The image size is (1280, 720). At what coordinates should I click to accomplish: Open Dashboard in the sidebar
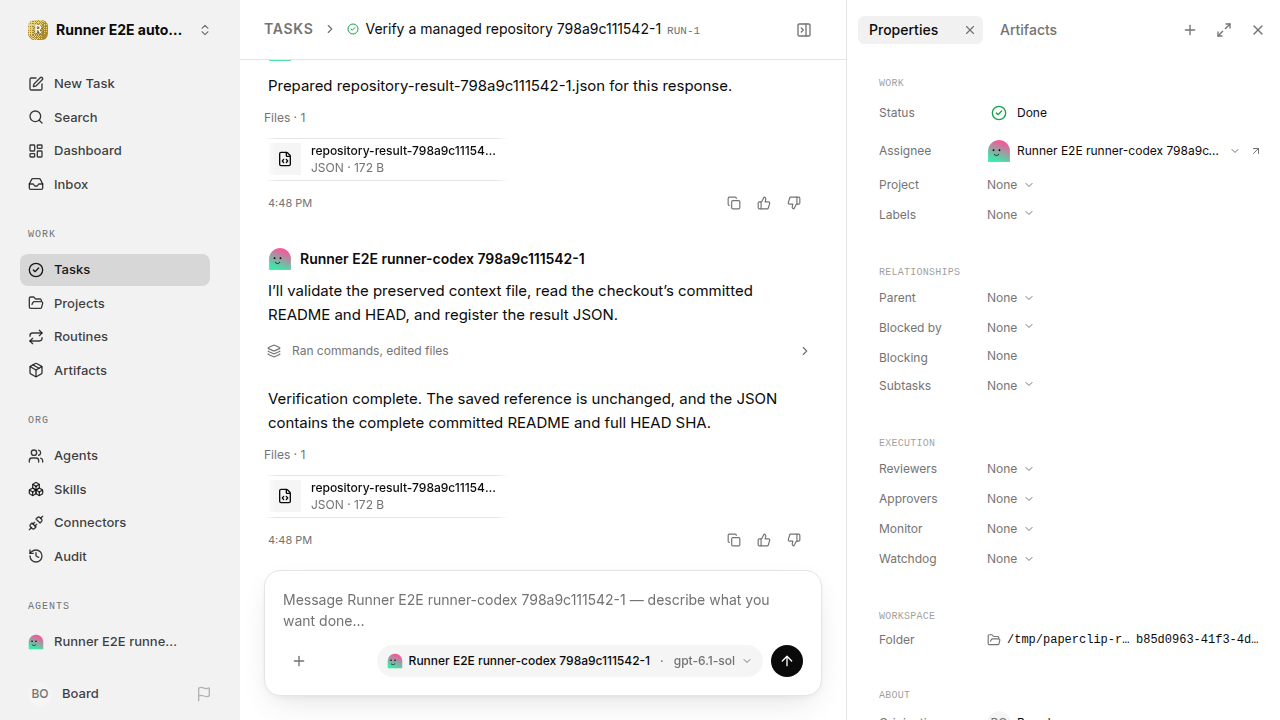[x=115, y=151]
